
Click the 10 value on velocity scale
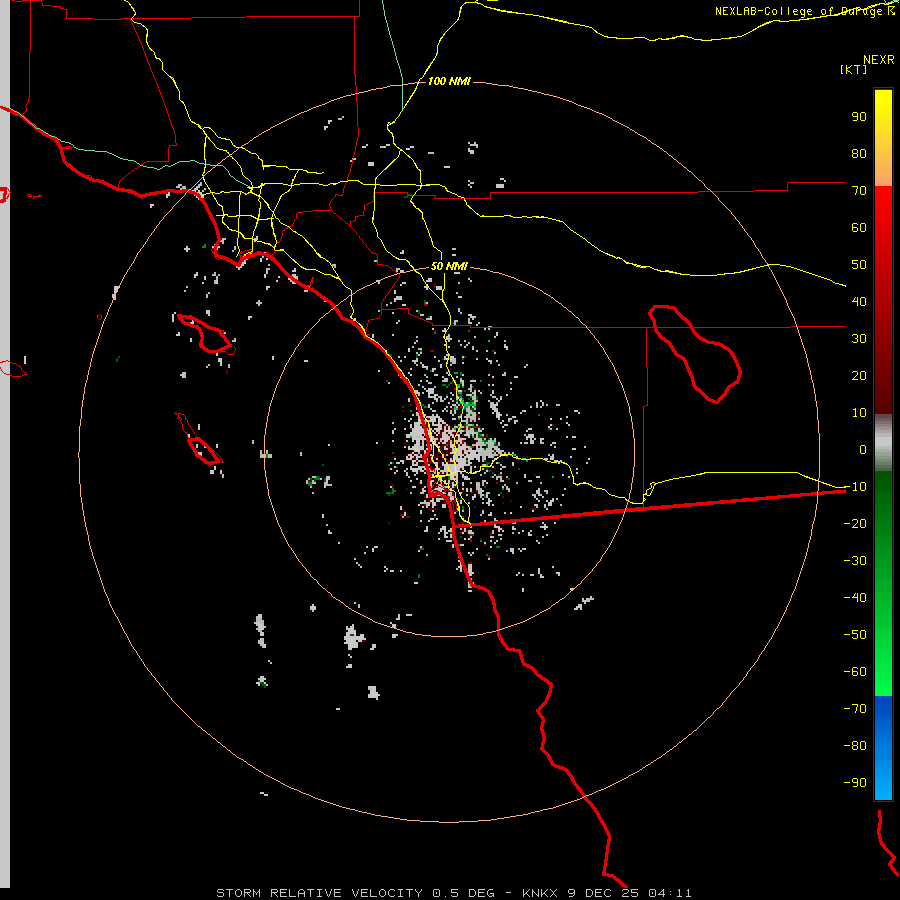(x=859, y=413)
